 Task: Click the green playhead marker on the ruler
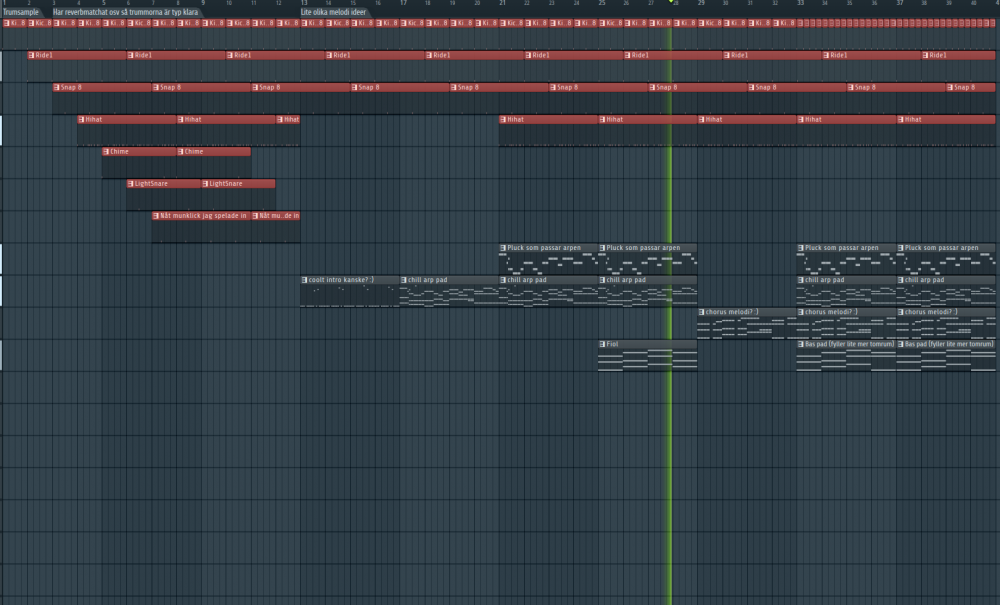click(670, 2)
